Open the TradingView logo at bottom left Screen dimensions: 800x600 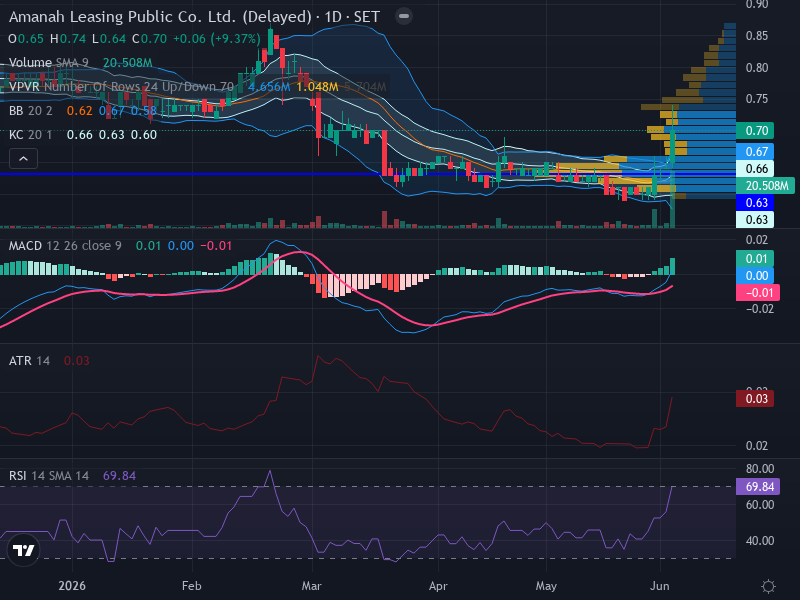(23, 550)
